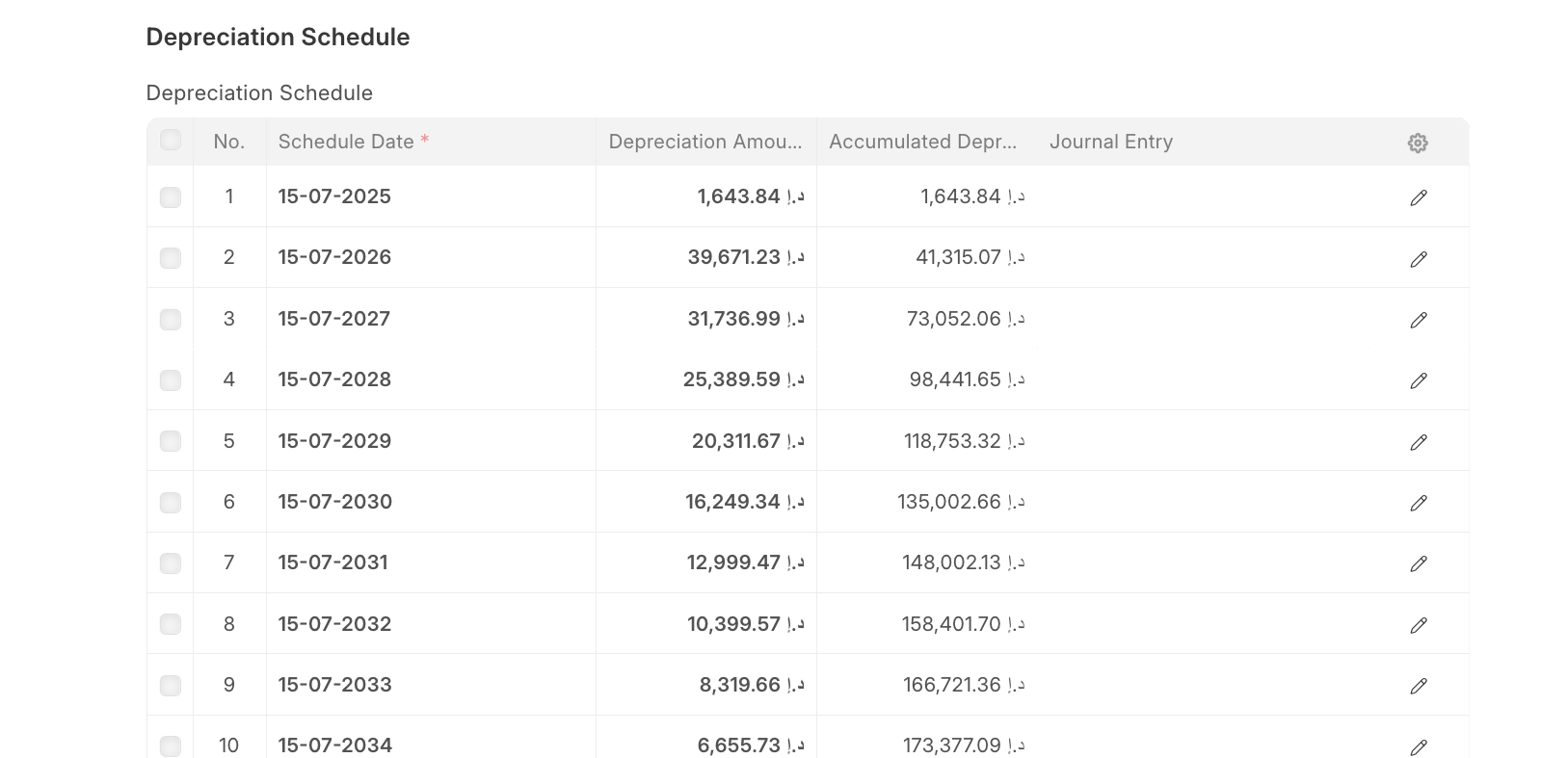Click the 31,736.99 depreciation amount
Image resolution: width=1568 pixels, height=758 pixels.
(706, 319)
